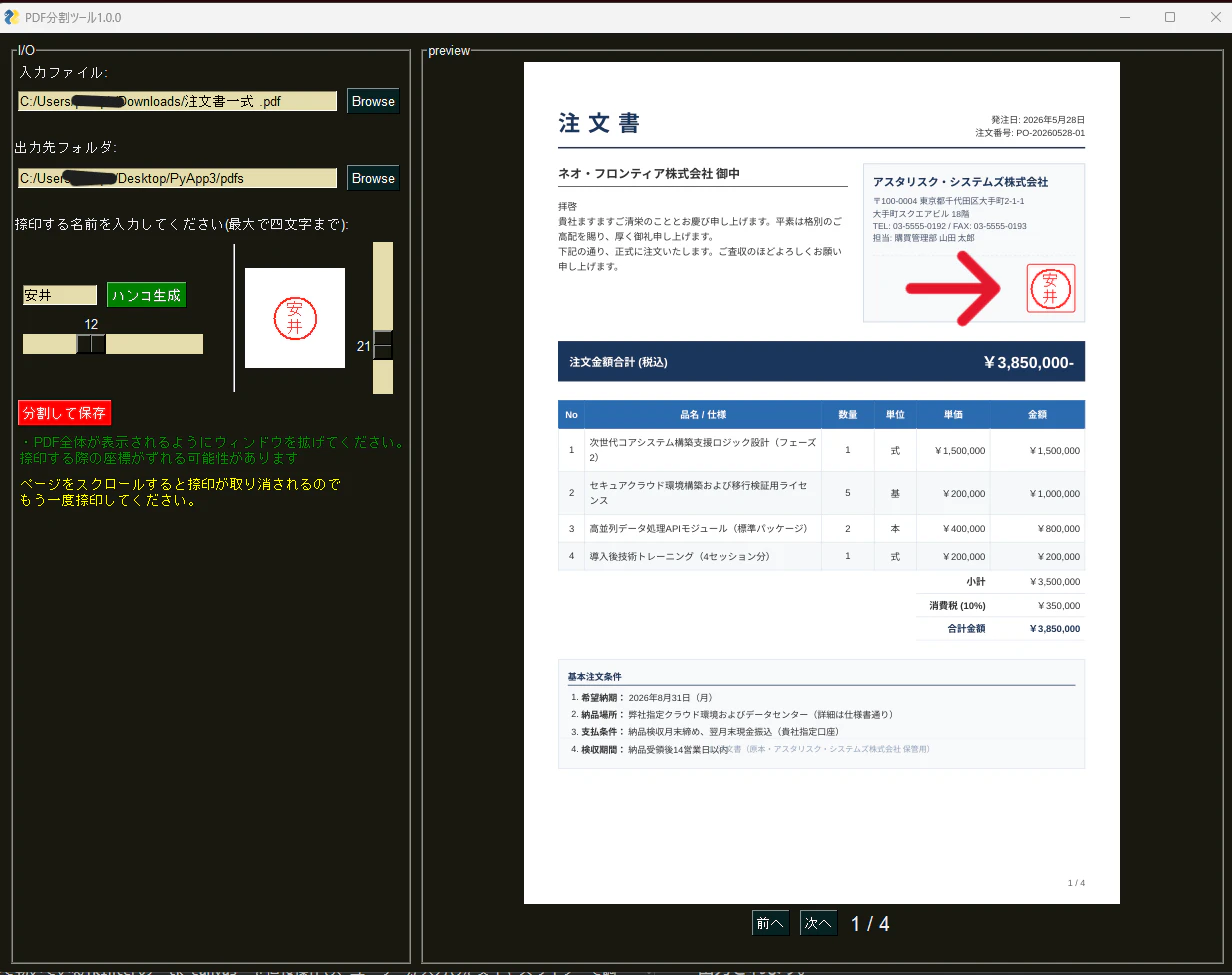This screenshot has height=975, width=1232.
Task: Click the 小計 ¥3,500,000 value
Action: pos(1054,581)
